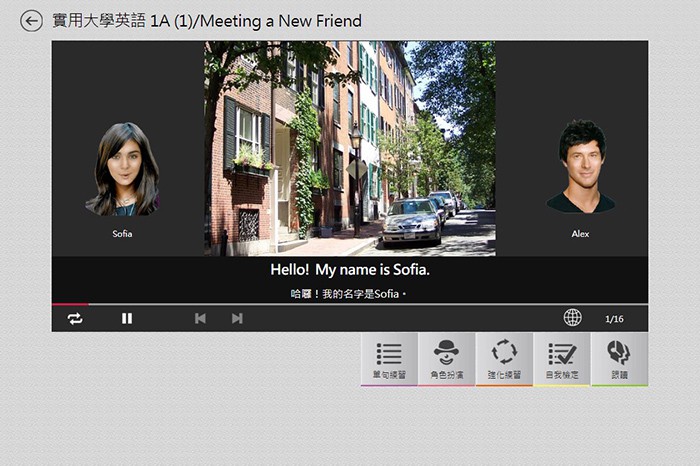Open the 單句練習 sentence practice mode
Screen dimensions: 700x466
(x=389, y=359)
